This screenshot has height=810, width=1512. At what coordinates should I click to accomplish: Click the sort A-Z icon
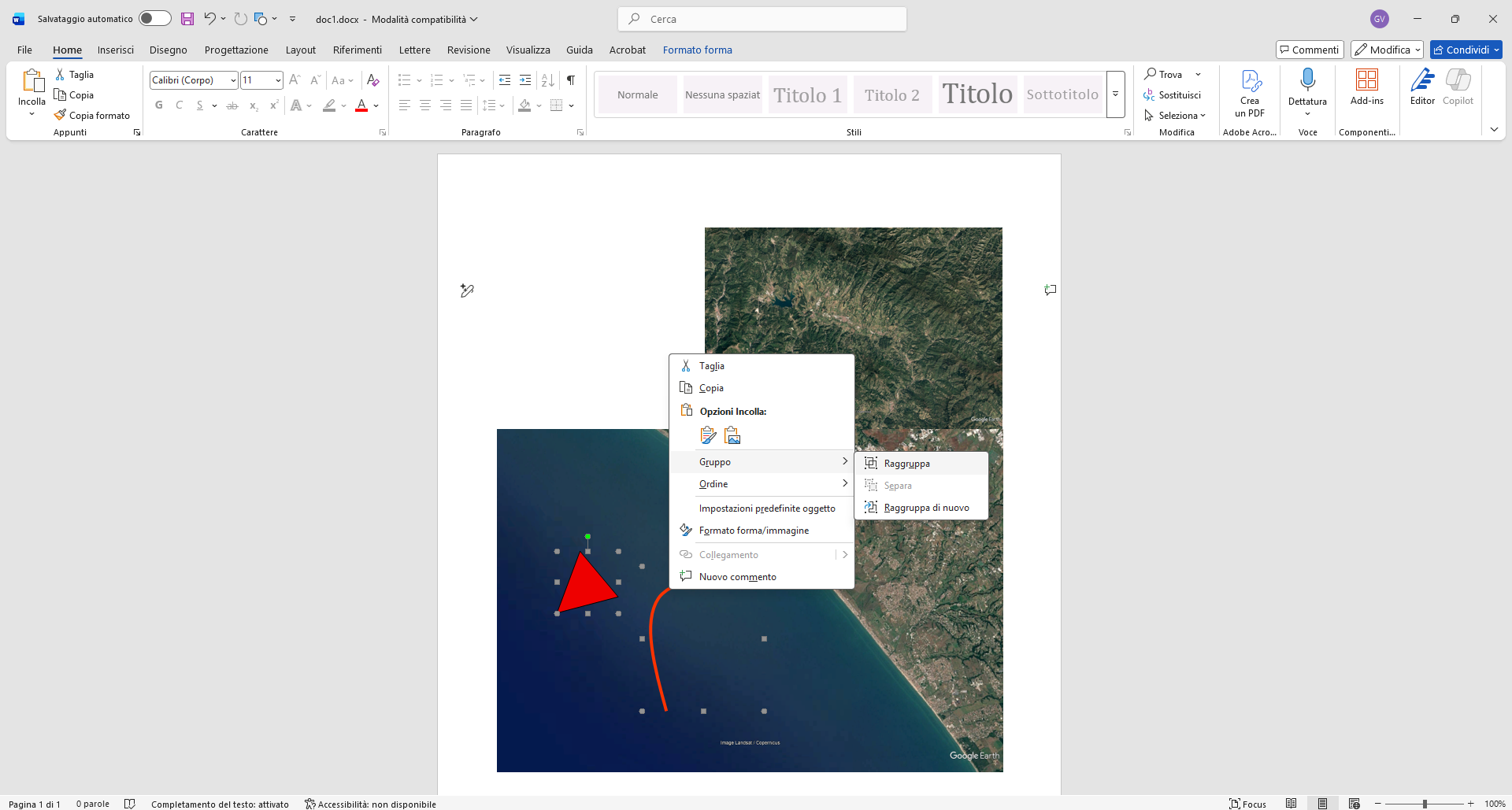click(x=548, y=80)
